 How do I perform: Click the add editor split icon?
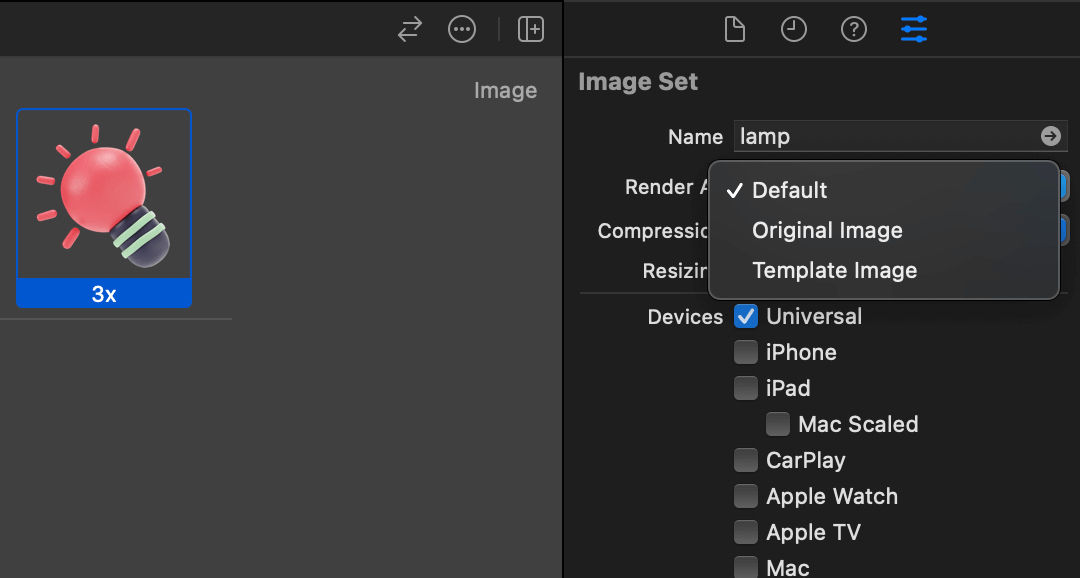tap(531, 30)
